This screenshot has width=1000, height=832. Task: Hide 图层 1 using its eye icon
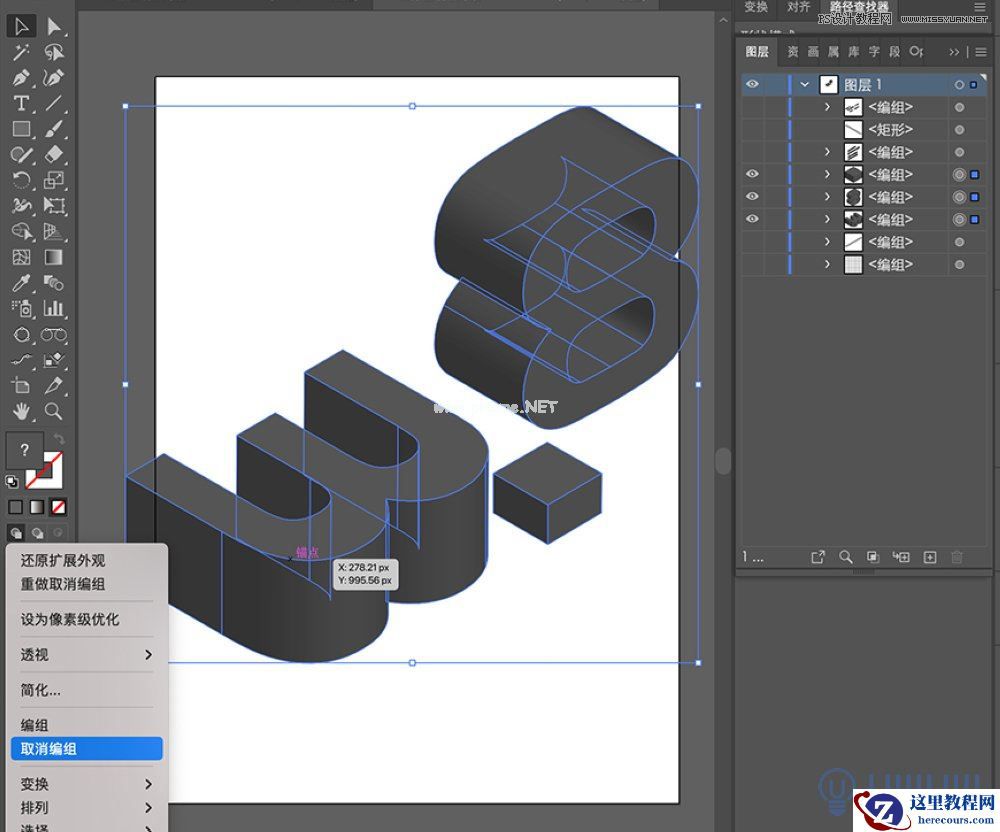[752, 85]
